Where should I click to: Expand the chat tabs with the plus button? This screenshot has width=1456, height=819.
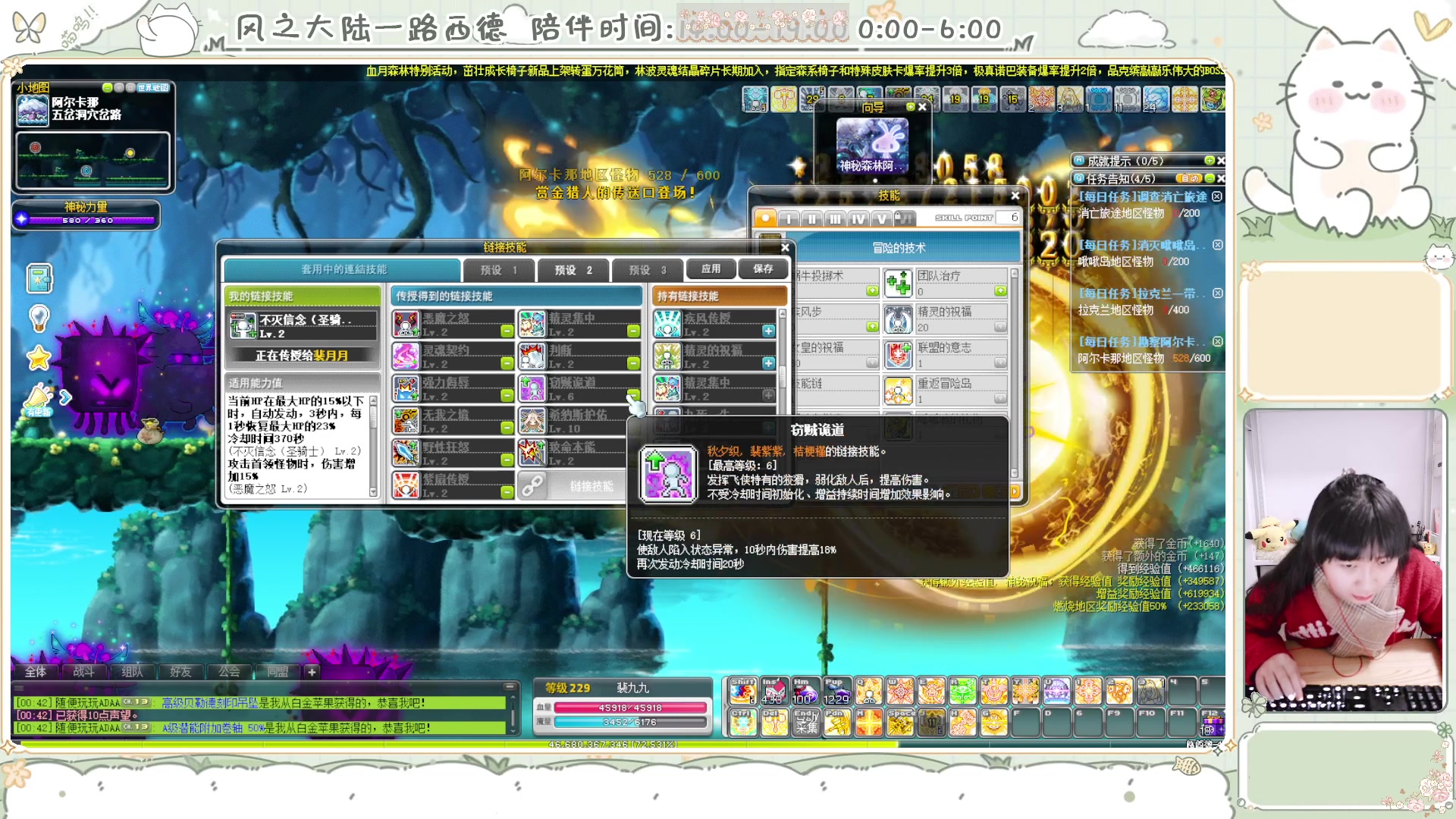[312, 672]
